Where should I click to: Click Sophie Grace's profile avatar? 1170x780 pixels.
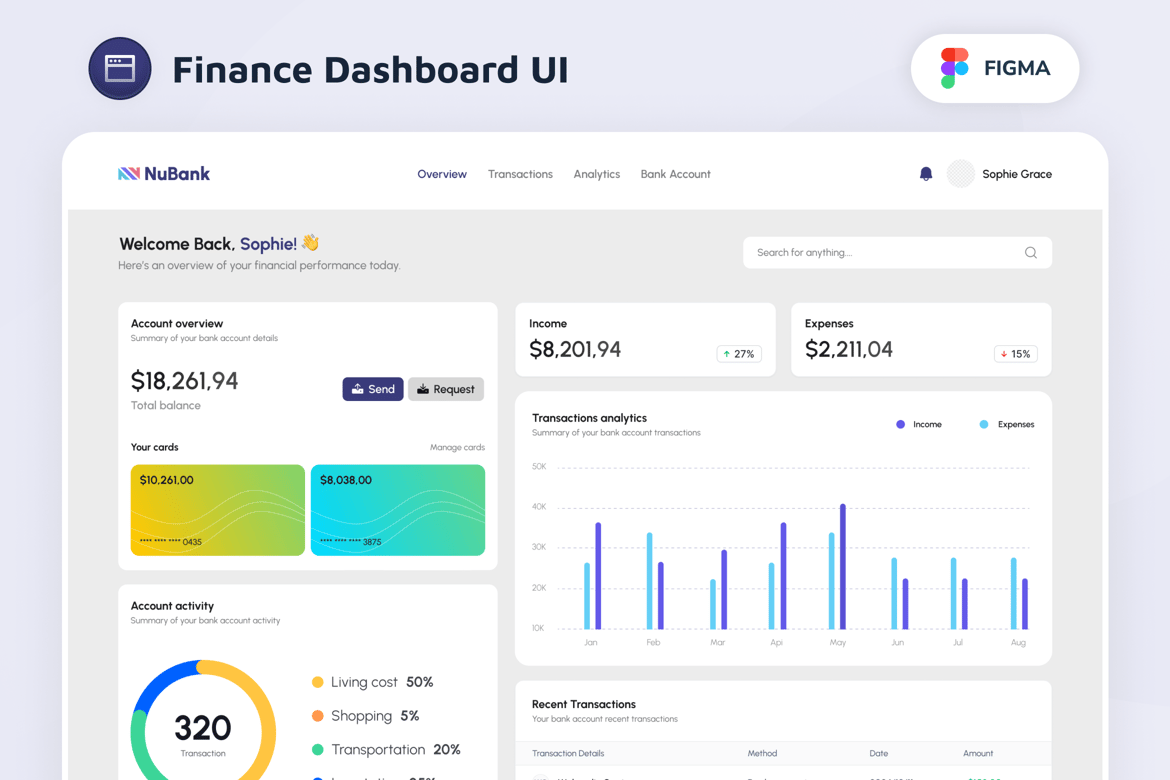[x=960, y=174]
